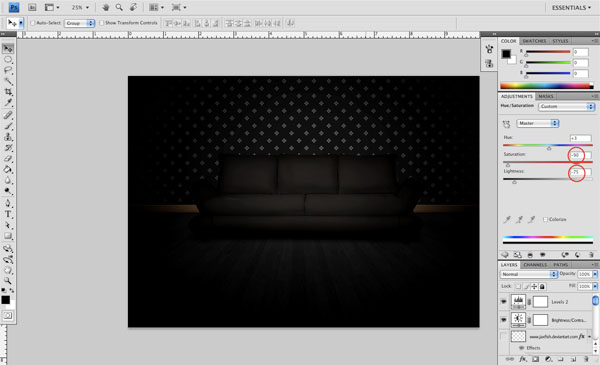
Task: Click the Hand tool in application bar
Action: tap(106, 7)
